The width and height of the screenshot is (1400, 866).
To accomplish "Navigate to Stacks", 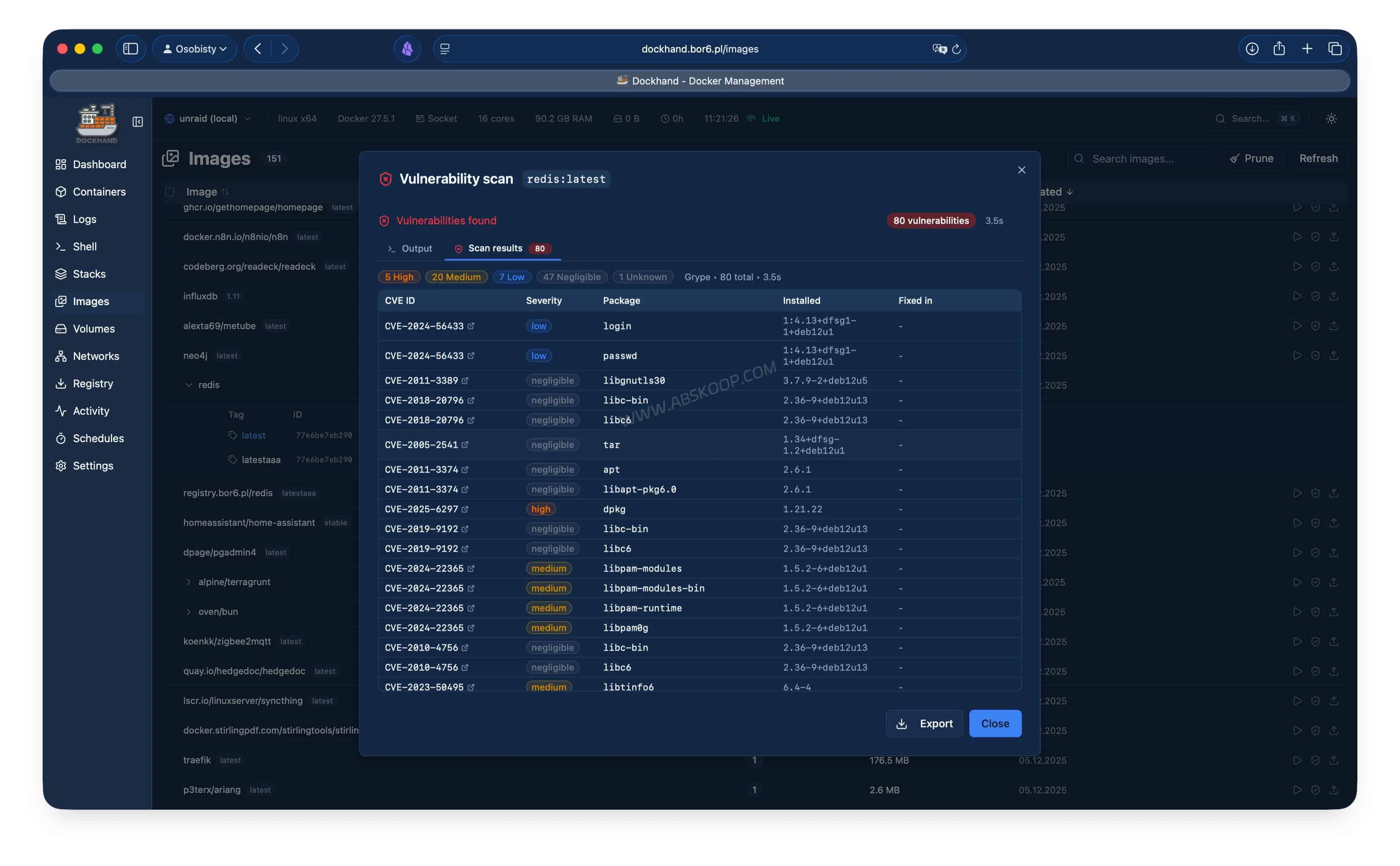I will [80, 274].
